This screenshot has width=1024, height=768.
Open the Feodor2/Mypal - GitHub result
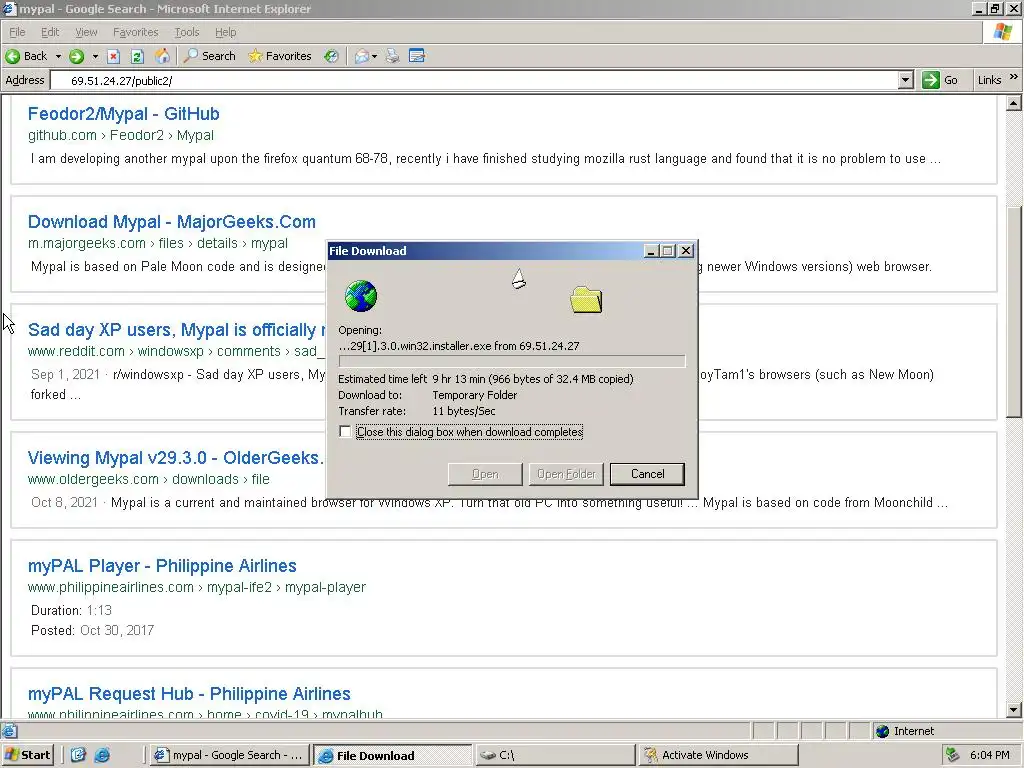point(123,114)
